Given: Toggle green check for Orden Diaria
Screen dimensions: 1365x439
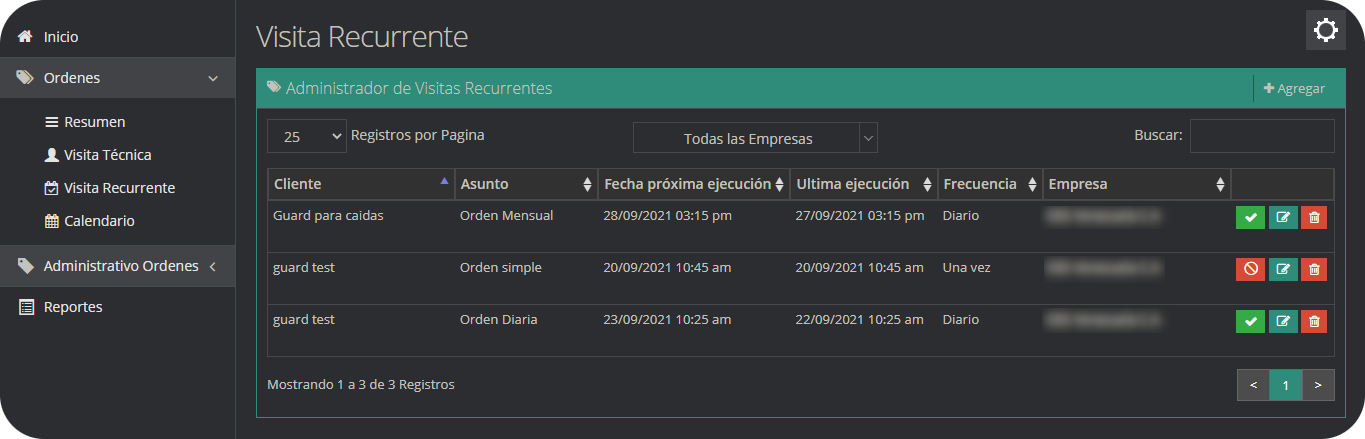Looking at the screenshot, I should [1250, 321].
